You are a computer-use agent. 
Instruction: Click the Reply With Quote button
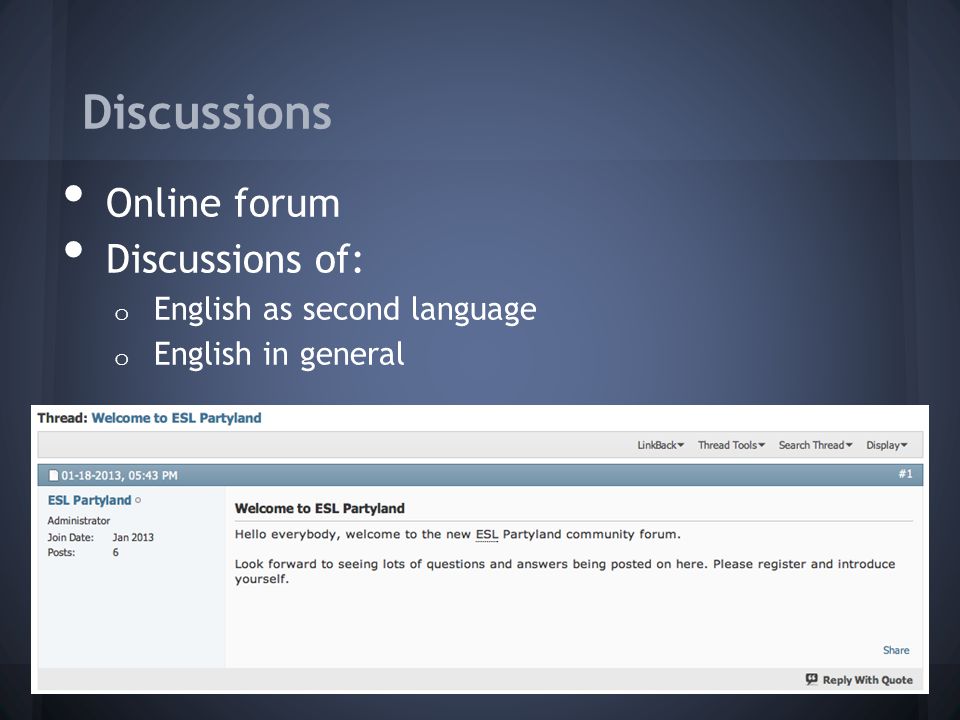[x=859, y=680]
